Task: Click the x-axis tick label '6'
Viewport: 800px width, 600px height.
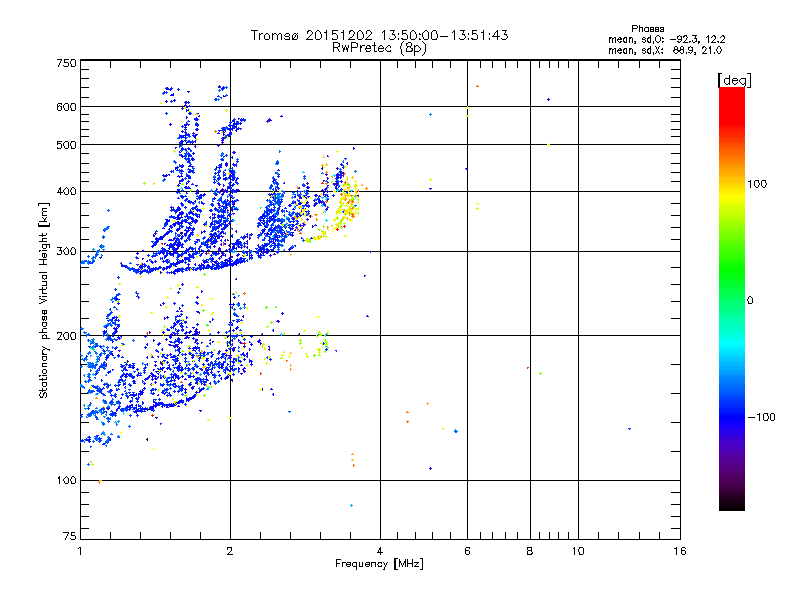Action: [x=467, y=551]
